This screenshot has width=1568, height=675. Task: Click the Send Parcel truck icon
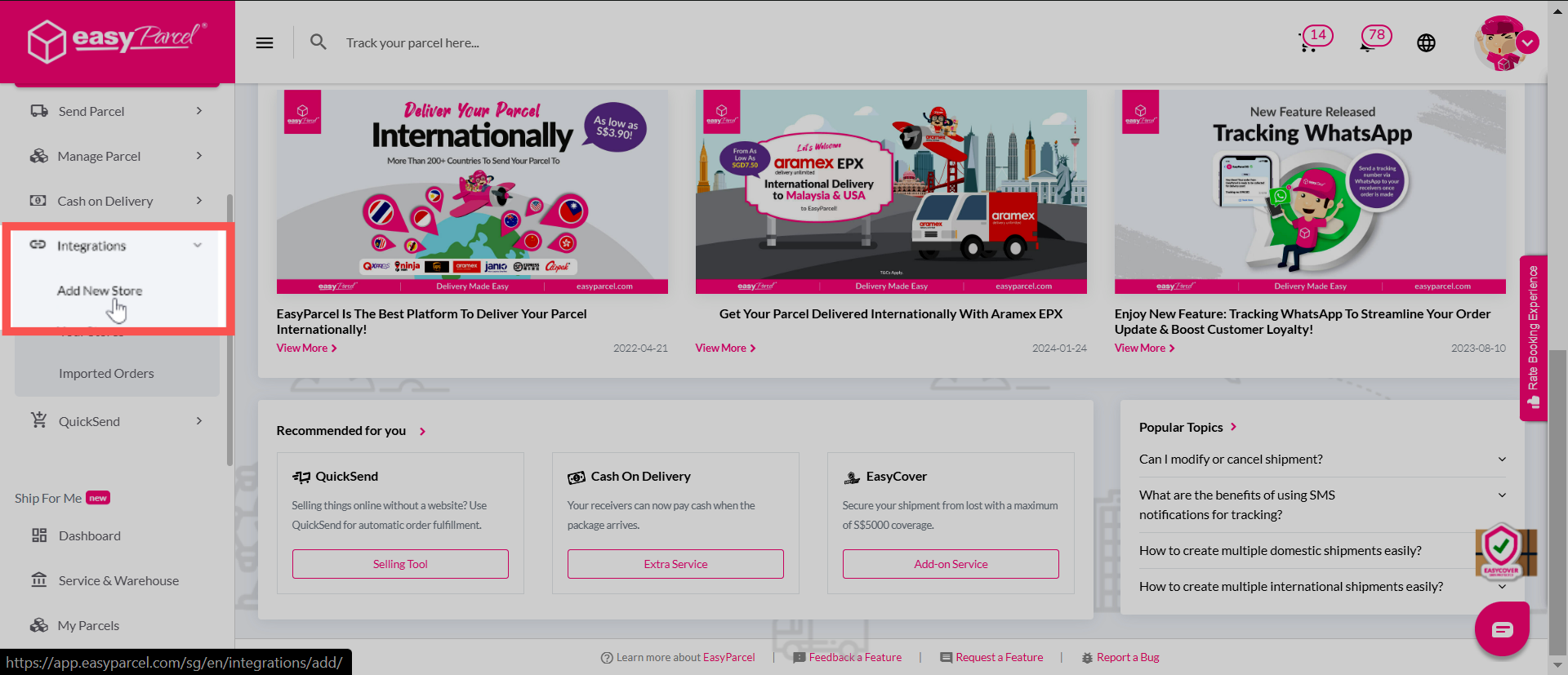point(39,111)
